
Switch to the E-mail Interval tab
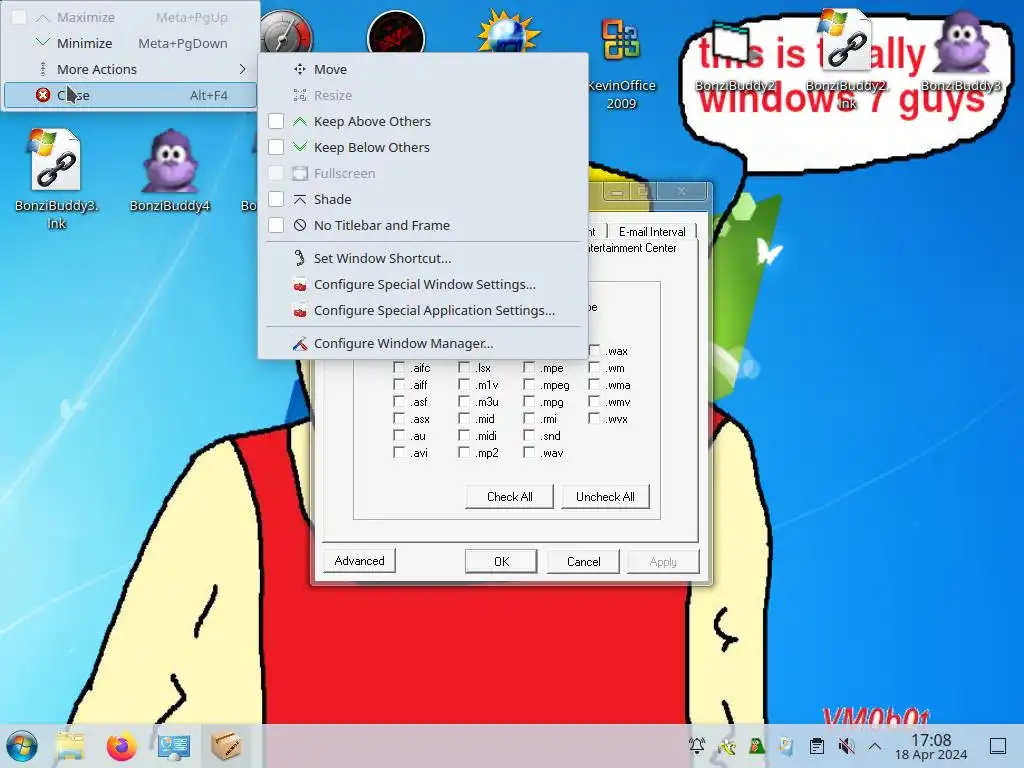pos(652,232)
